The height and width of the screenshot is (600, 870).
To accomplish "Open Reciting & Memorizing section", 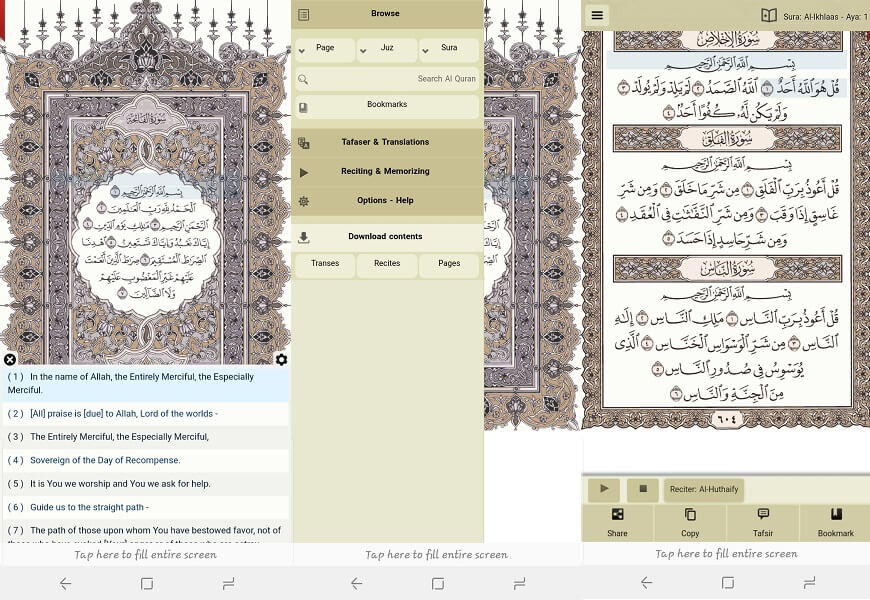I will (387, 172).
